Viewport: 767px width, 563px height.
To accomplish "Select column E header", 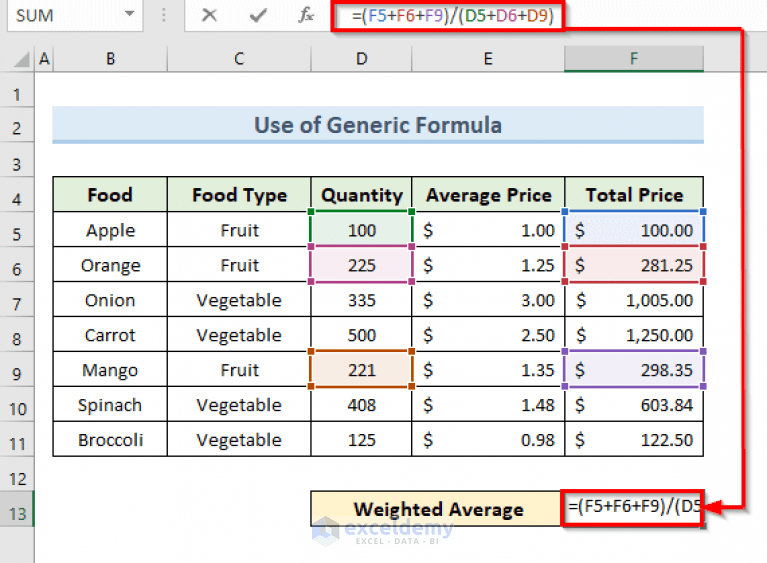I will [x=488, y=59].
